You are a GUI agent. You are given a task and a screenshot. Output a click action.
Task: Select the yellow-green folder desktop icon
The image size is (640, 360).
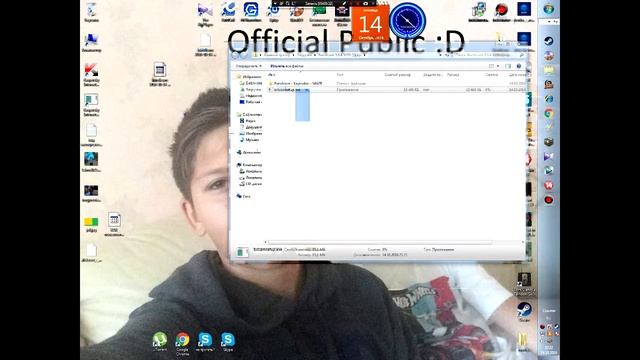(91, 224)
